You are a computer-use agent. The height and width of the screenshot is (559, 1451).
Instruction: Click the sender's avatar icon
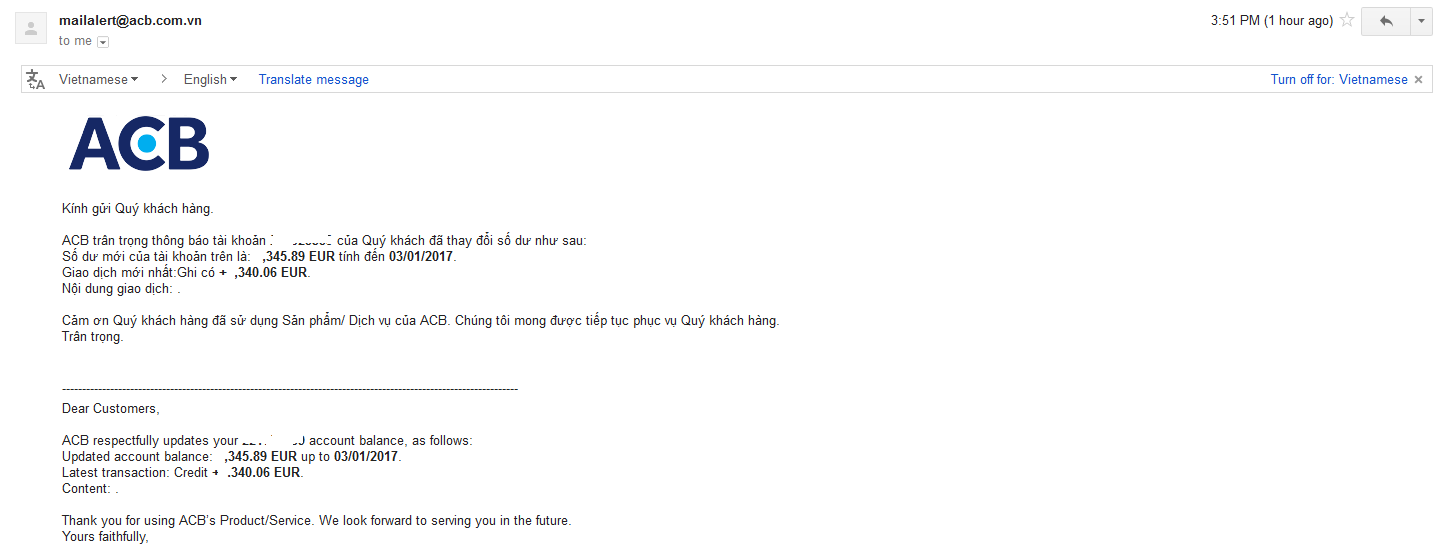[x=31, y=29]
